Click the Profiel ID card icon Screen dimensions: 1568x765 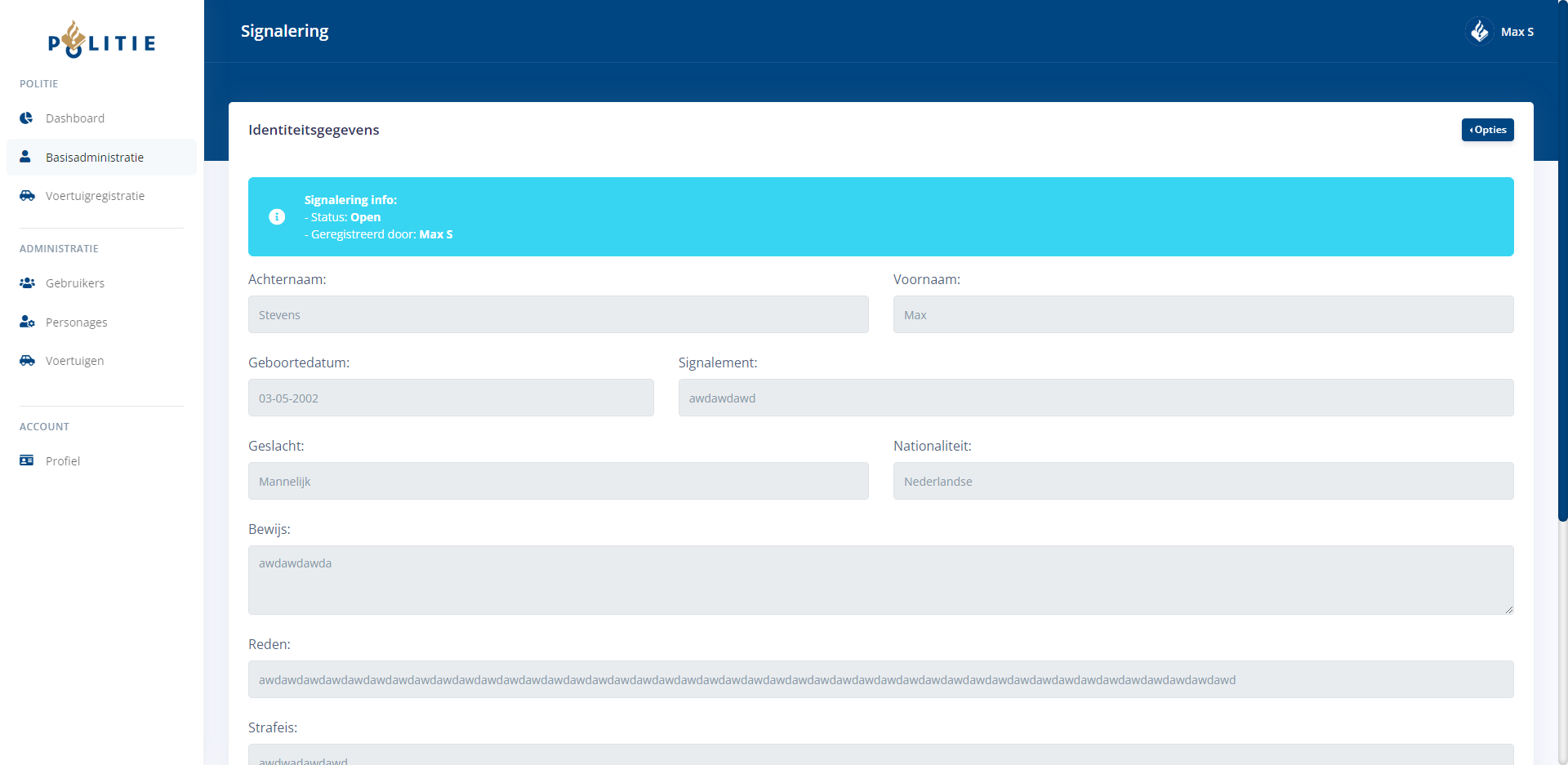27,461
